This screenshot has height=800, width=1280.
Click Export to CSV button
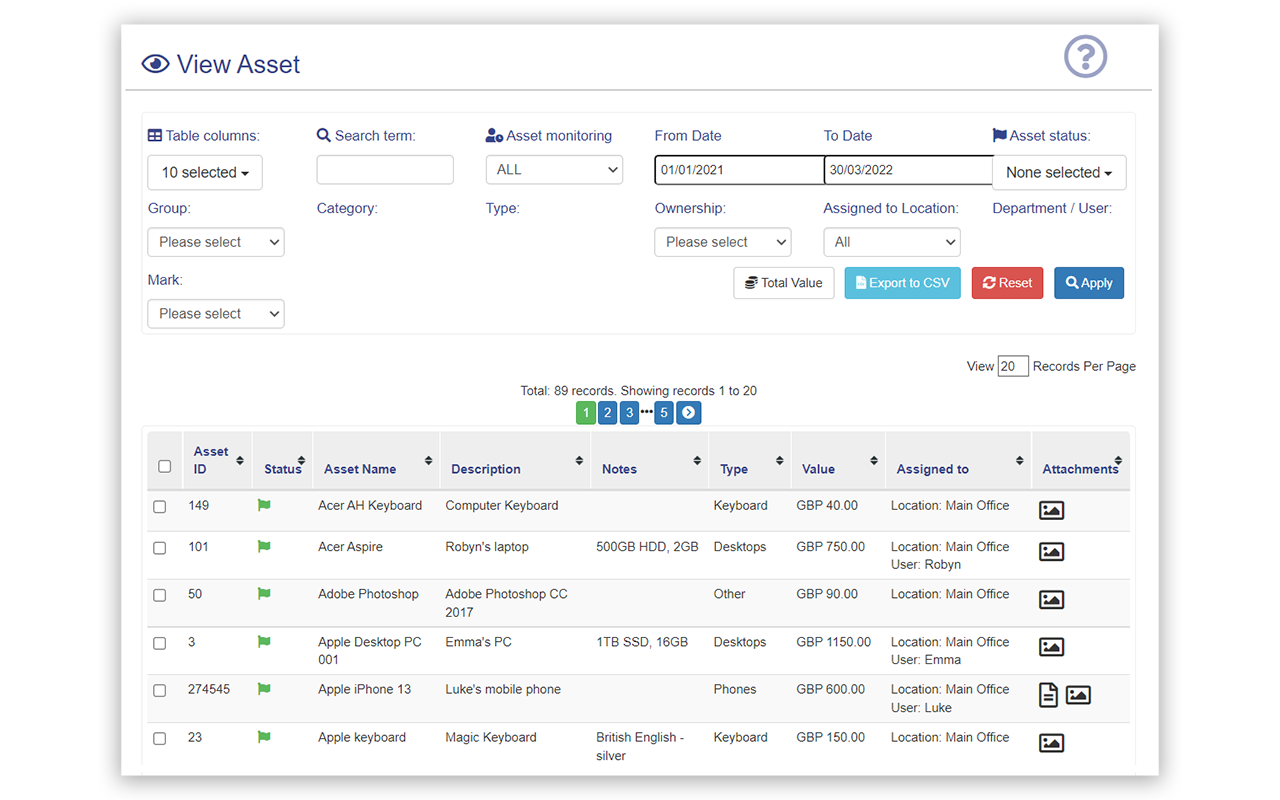pos(903,283)
